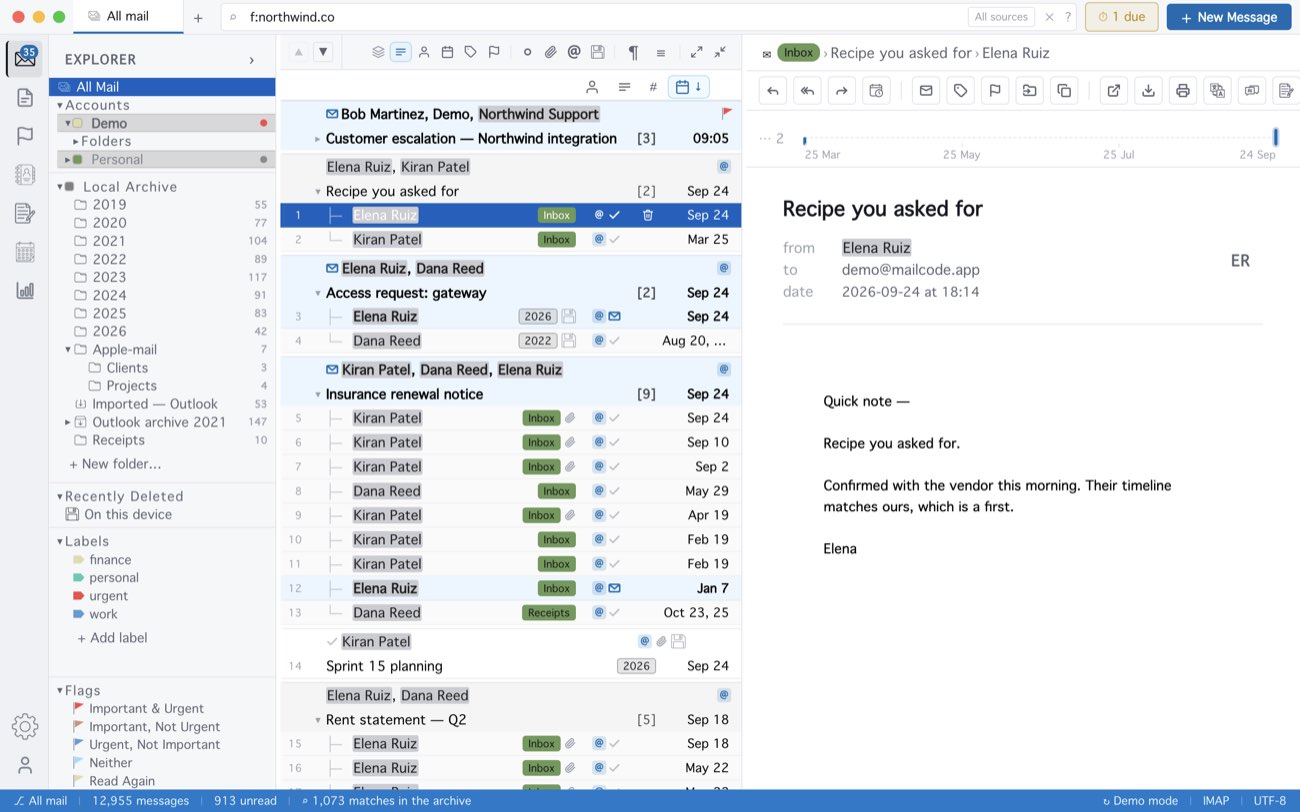The height and width of the screenshot is (812, 1300).
Task: Toggle the flag filter in list toolbar
Action: coord(494,52)
